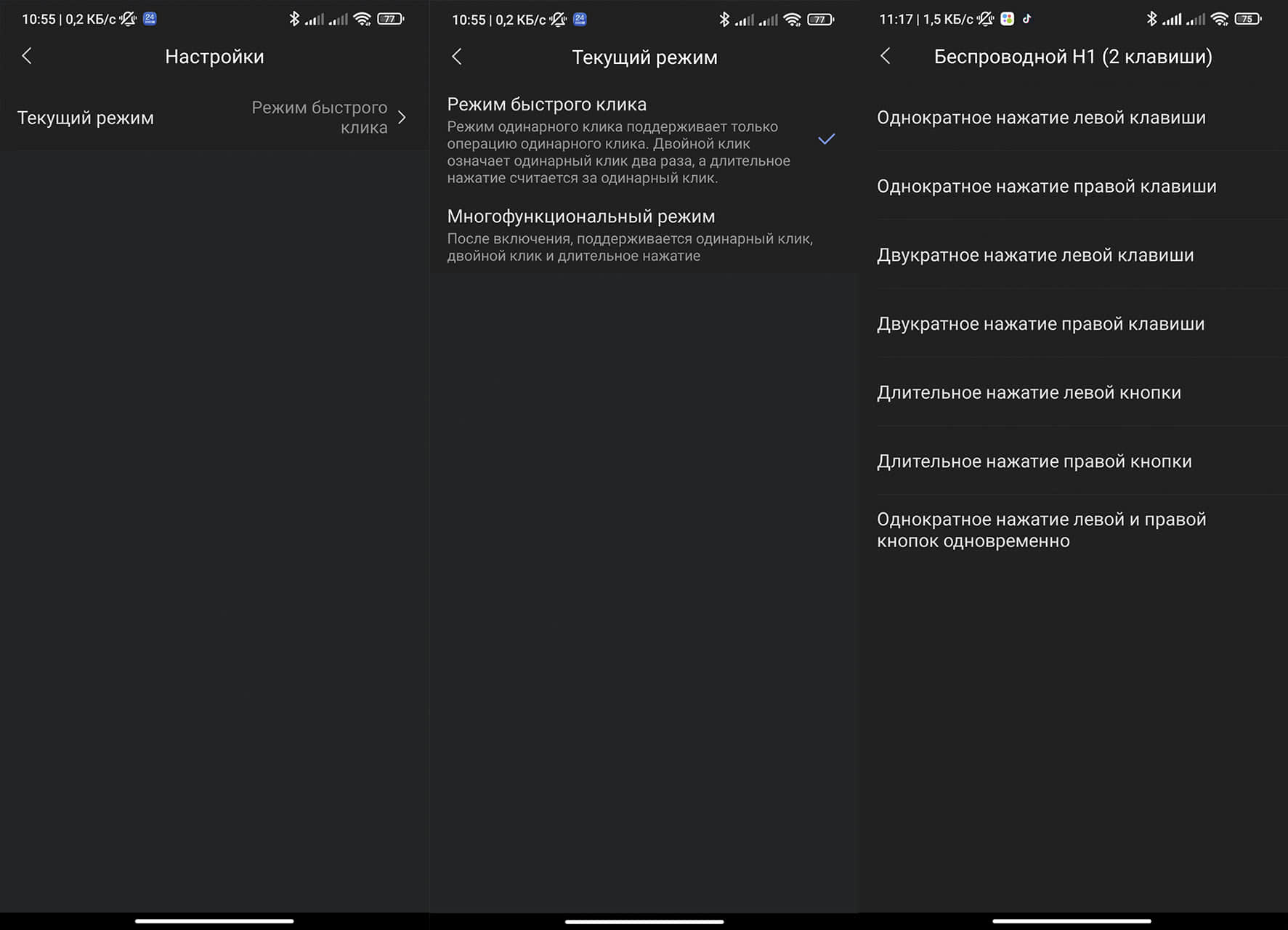Tap calendar notification icon in first status bar
1288x930 pixels.
[150, 19]
